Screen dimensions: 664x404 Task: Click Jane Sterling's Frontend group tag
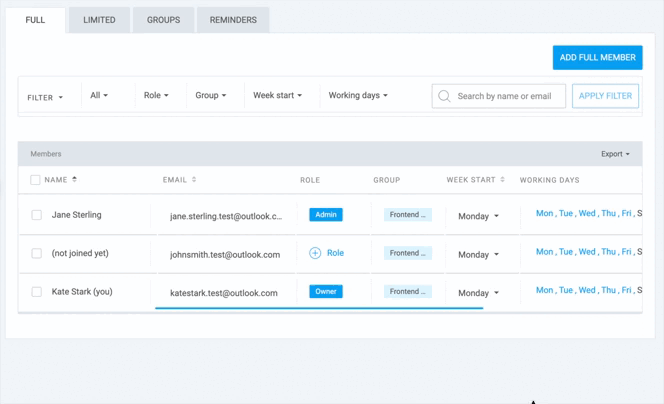point(407,215)
